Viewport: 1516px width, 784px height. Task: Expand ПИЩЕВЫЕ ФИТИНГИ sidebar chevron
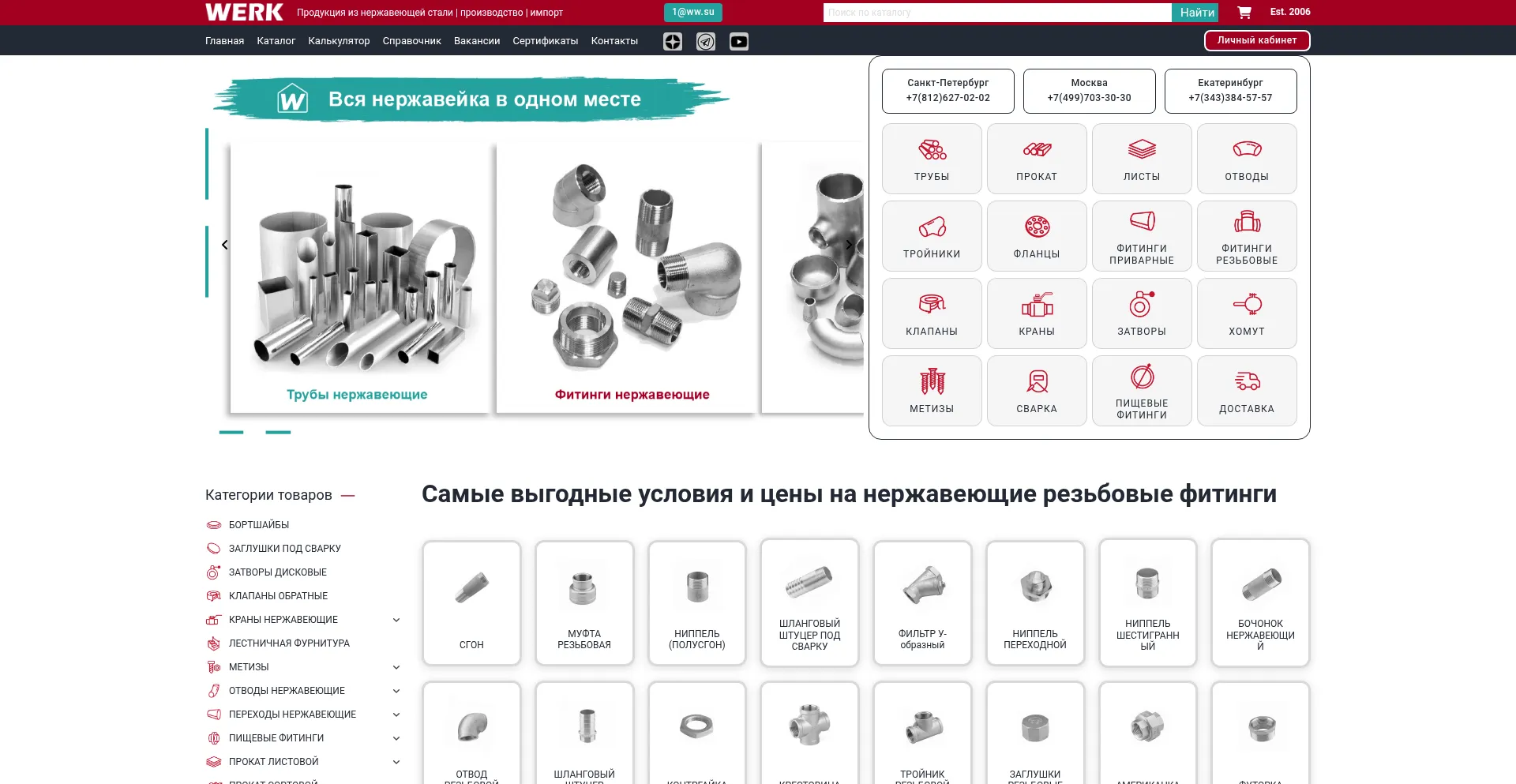[396, 738]
